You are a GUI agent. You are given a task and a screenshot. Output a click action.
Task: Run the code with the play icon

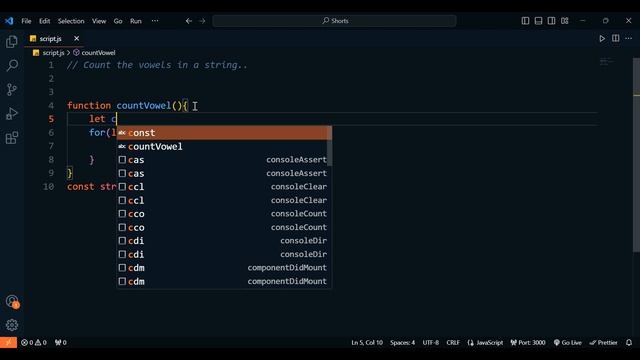602,38
